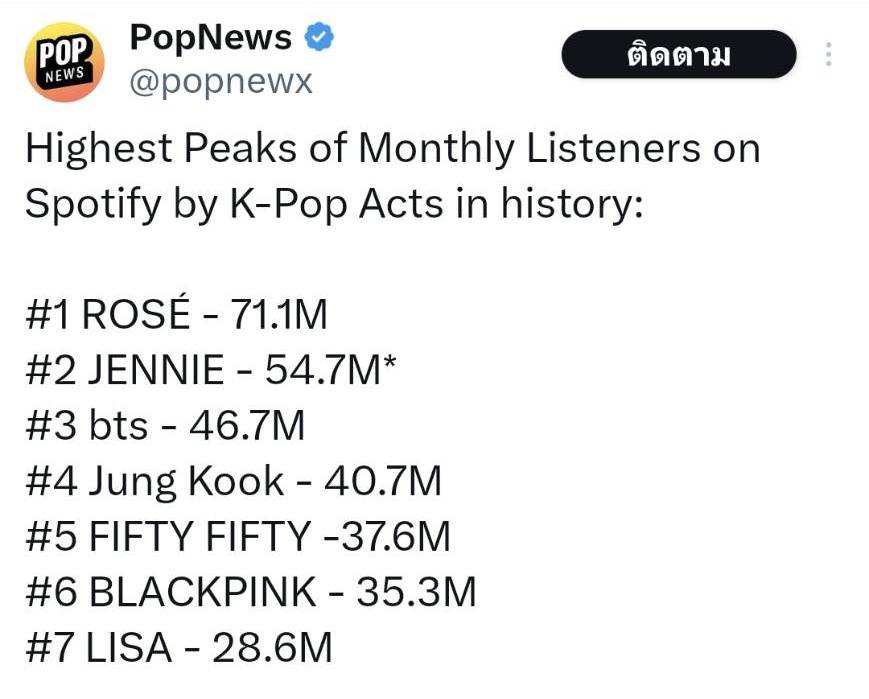
Task: Click the 35.3M listener figure
Action: (x=417, y=593)
